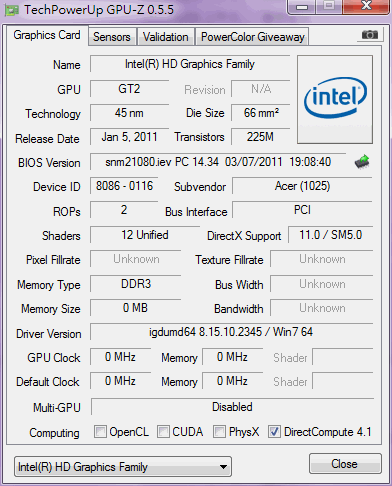Toggle the PhysX checkbox
The image size is (392, 486).
[219, 431]
